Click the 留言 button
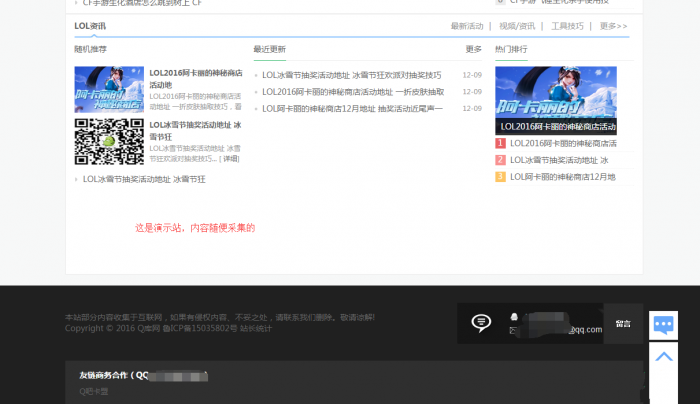This screenshot has width=700, height=404. [622, 323]
